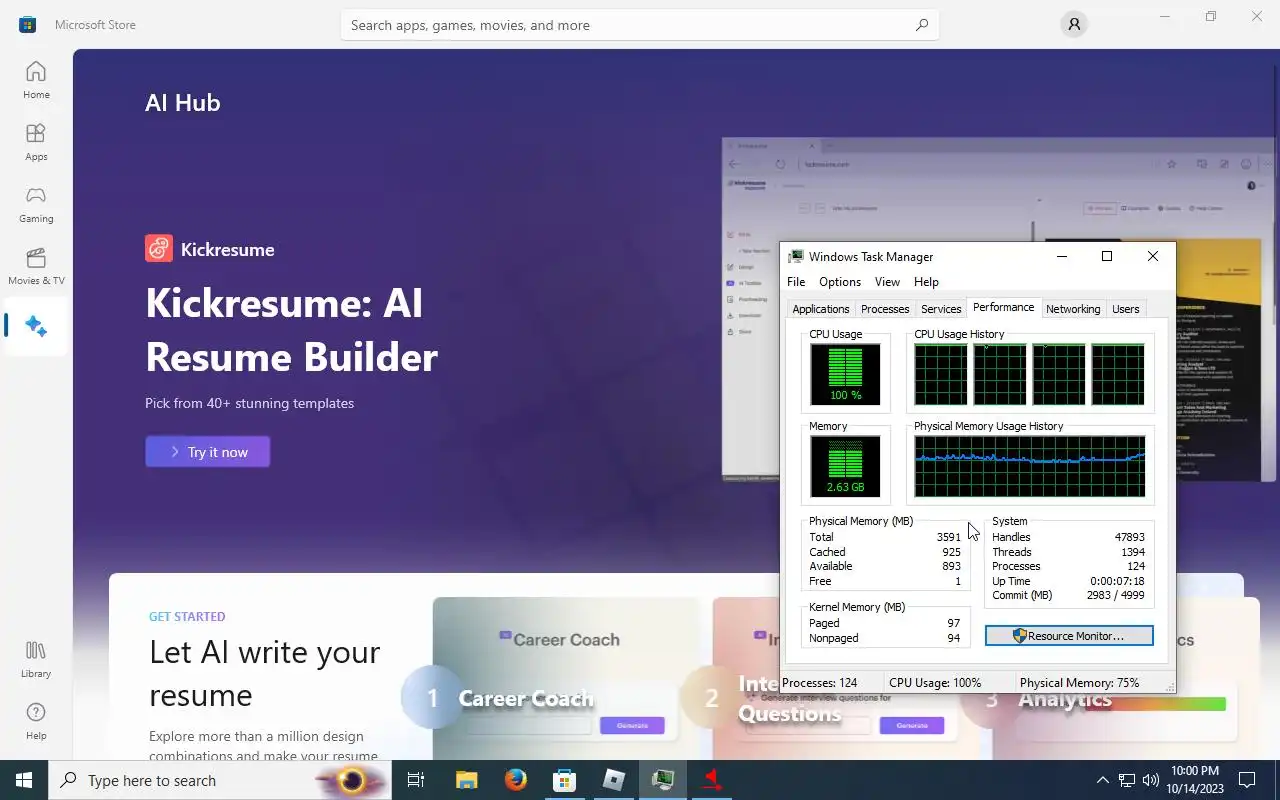The image size is (1280, 800).
Task: Open Home in Microsoft Store sidebar
Action: (36, 80)
